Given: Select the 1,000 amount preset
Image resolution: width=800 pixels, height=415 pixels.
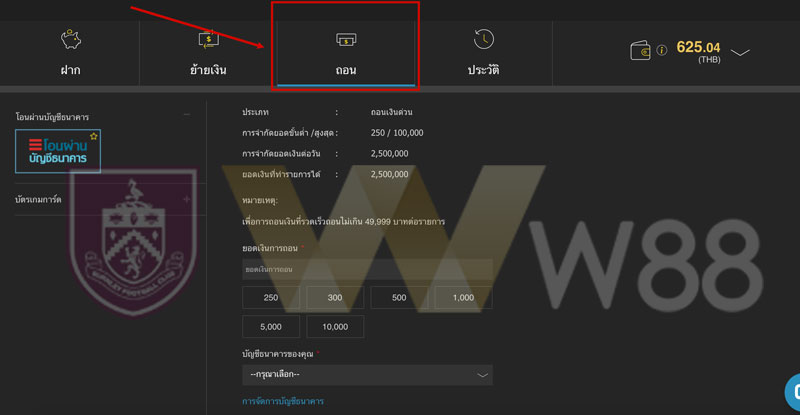Looking at the screenshot, I should [463, 298].
